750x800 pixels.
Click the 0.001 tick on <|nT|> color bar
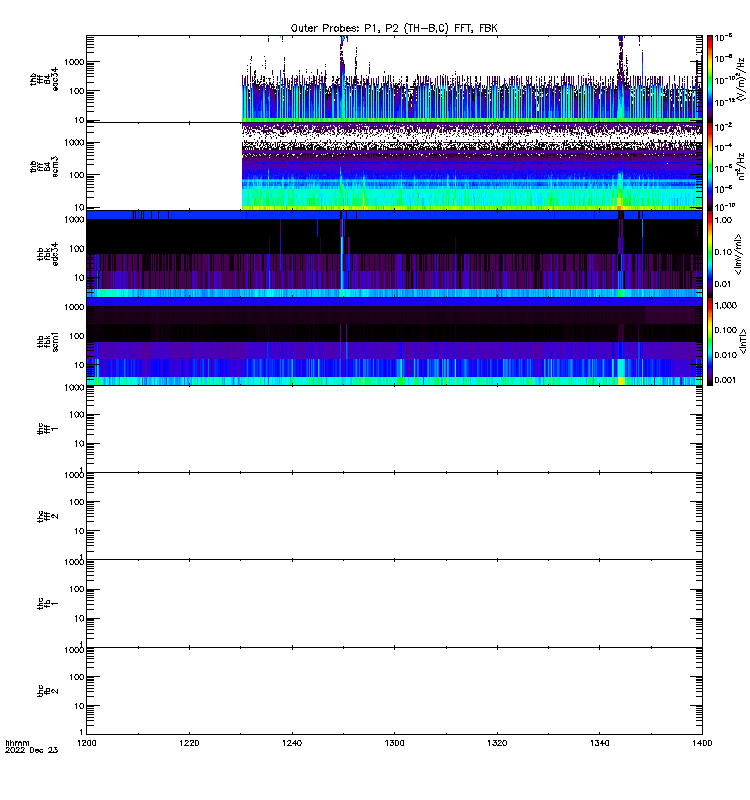pyautogui.click(x=726, y=380)
